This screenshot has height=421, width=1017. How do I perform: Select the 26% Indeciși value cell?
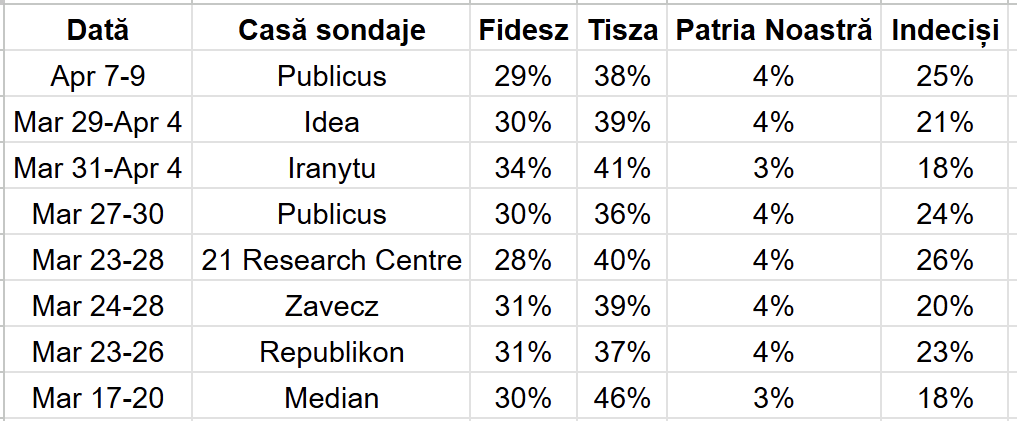click(945, 260)
